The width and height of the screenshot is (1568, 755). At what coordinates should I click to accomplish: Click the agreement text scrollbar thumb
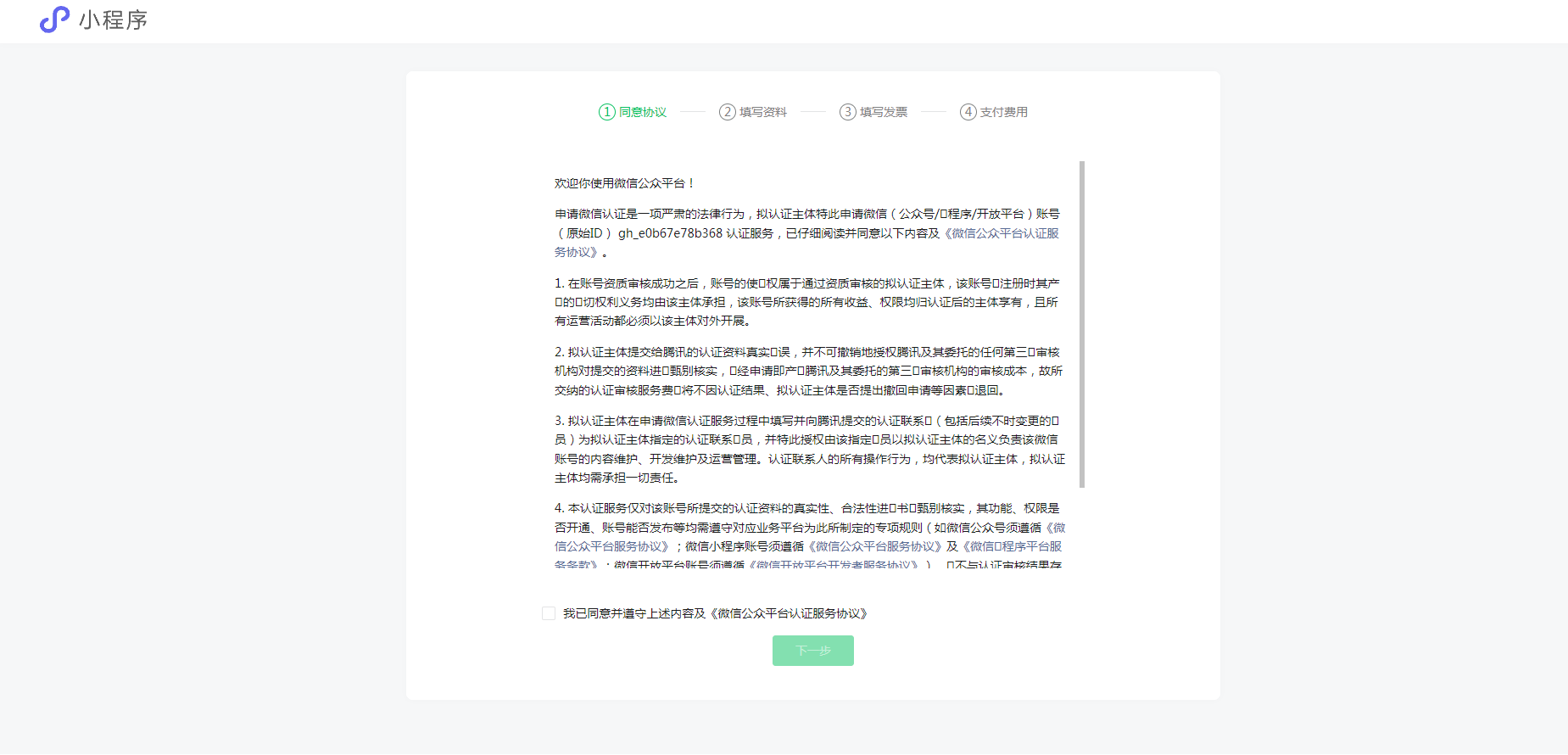tap(1082, 324)
